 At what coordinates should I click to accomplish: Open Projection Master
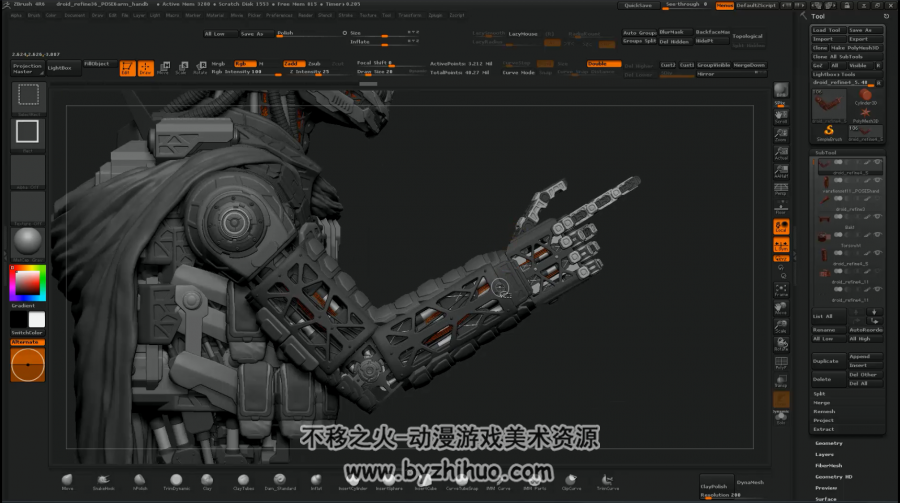[x=28, y=68]
